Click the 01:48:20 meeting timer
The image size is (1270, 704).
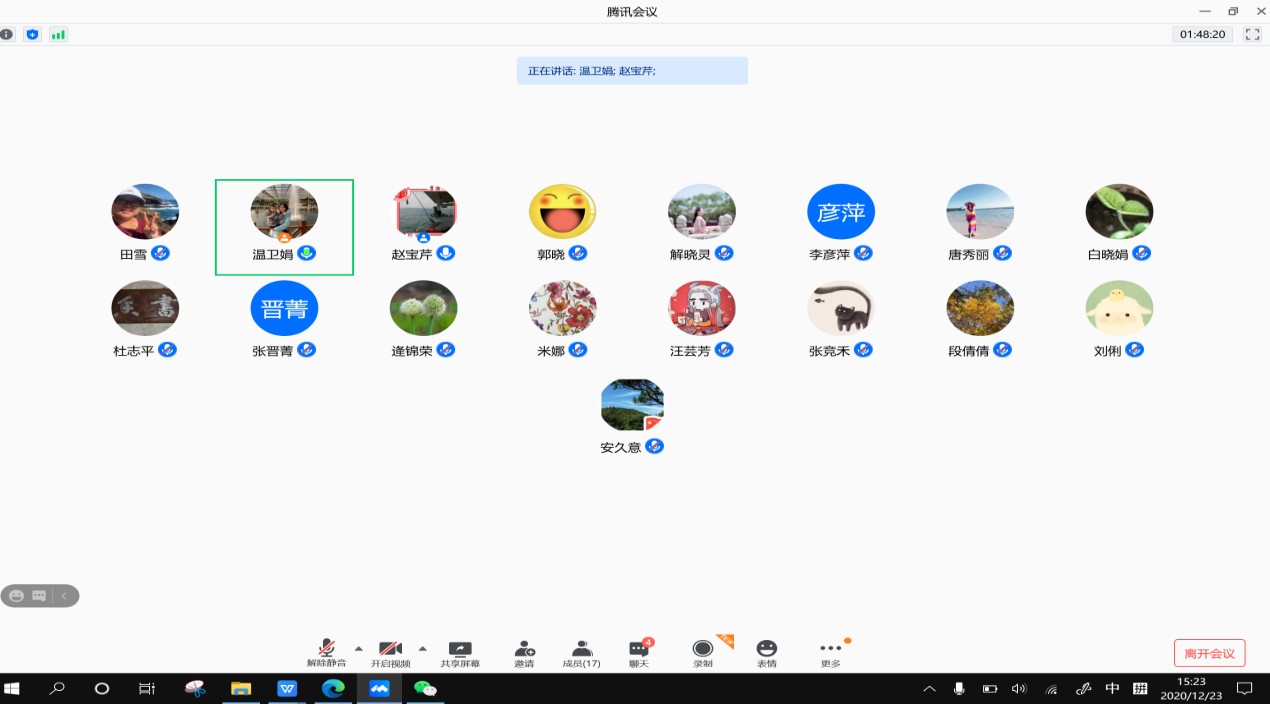[1202, 34]
